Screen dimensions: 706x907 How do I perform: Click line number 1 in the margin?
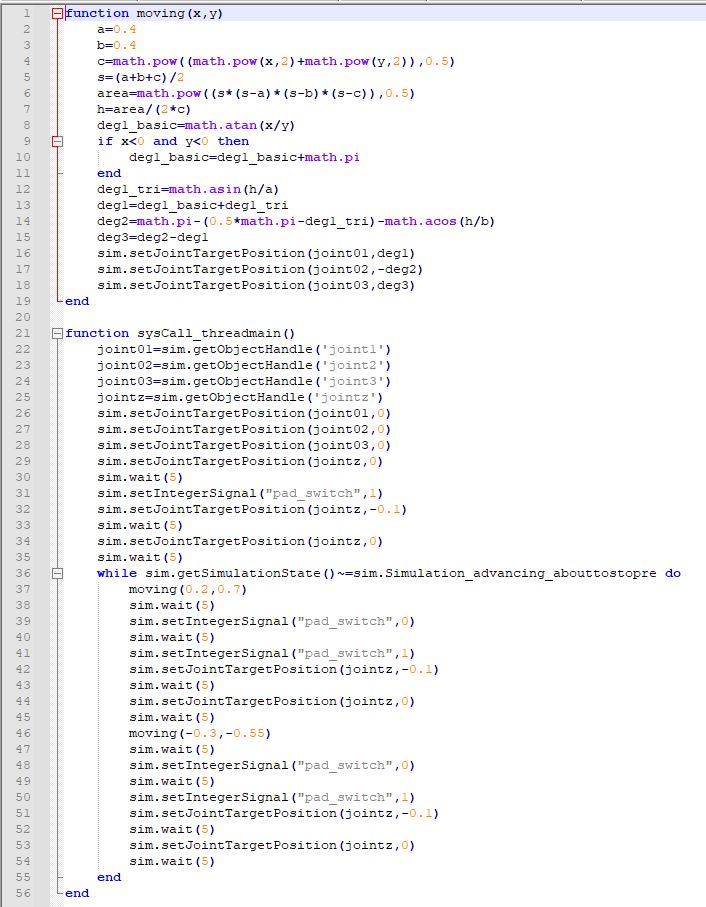[x=26, y=13]
